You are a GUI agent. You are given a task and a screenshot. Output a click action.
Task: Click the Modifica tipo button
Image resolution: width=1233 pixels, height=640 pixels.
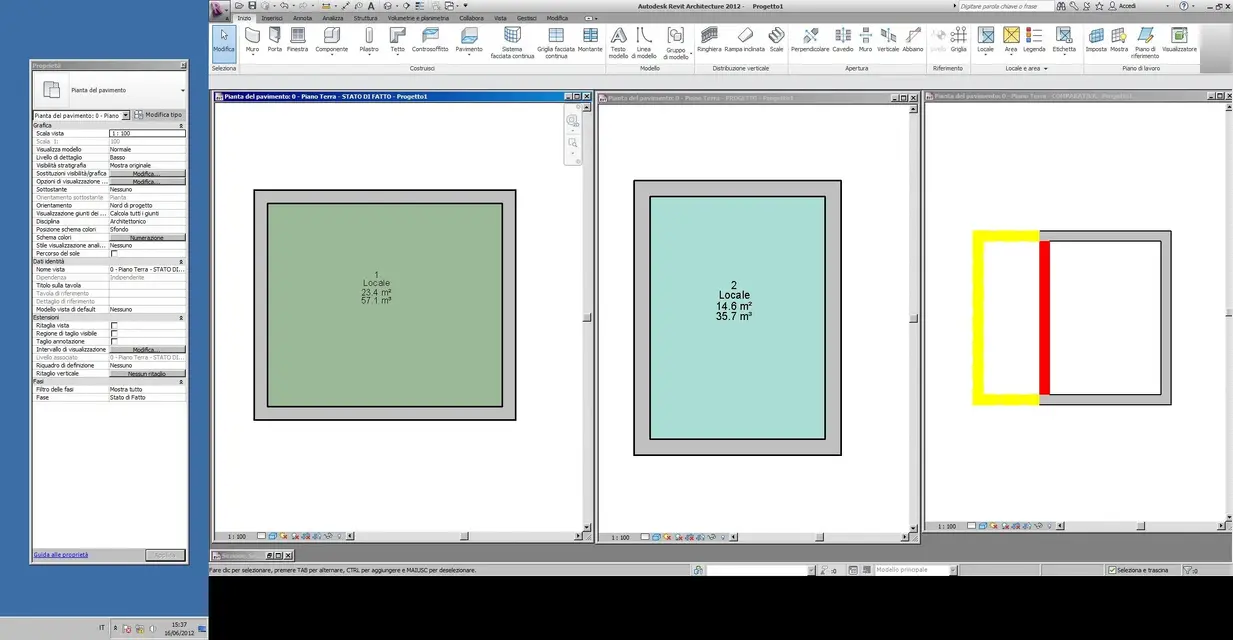pyautogui.click(x=159, y=115)
